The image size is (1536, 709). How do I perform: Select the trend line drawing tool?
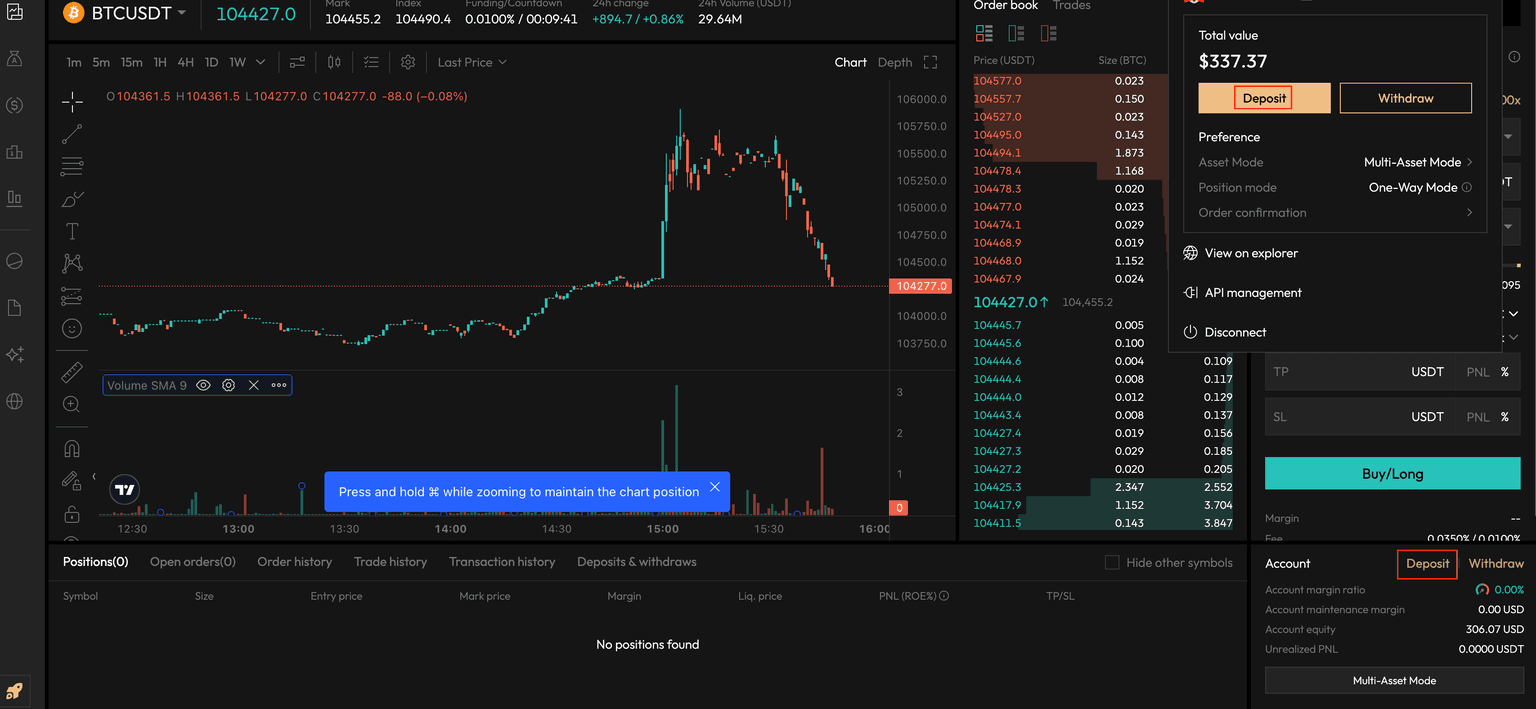point(72,133)
